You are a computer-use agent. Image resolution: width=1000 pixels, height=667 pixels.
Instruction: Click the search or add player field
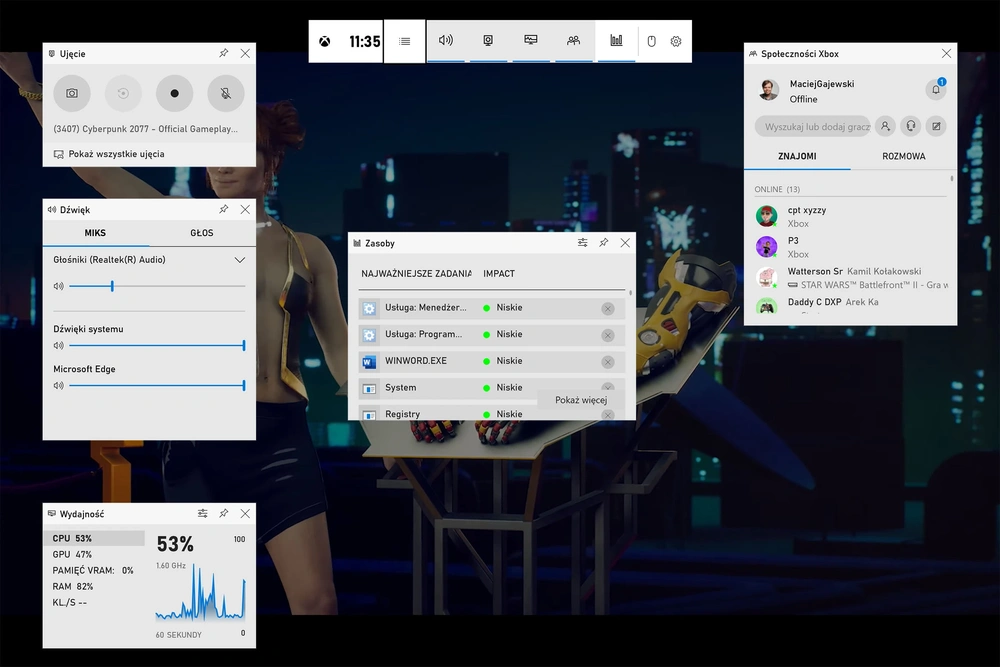812,126
